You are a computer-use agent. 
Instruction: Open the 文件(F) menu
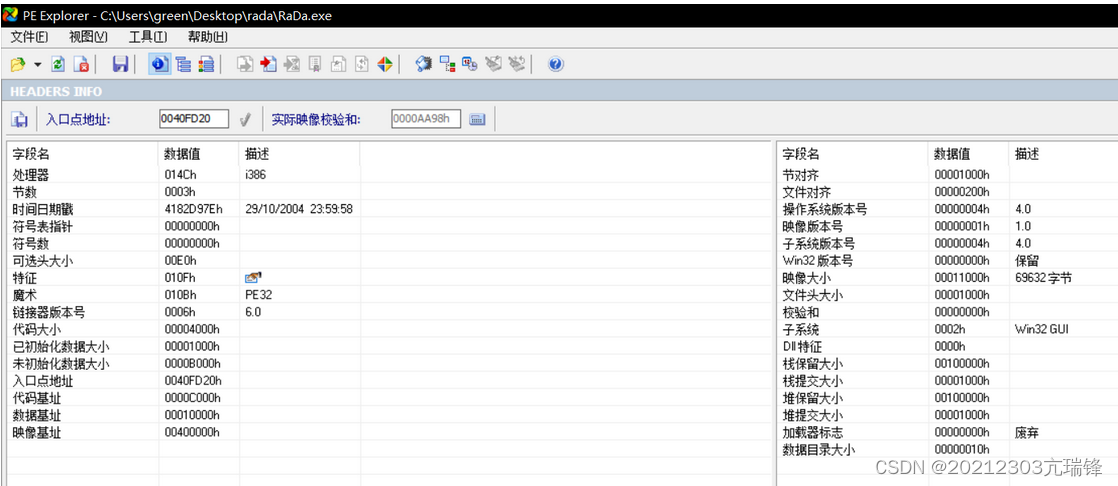tap(30, 37)
